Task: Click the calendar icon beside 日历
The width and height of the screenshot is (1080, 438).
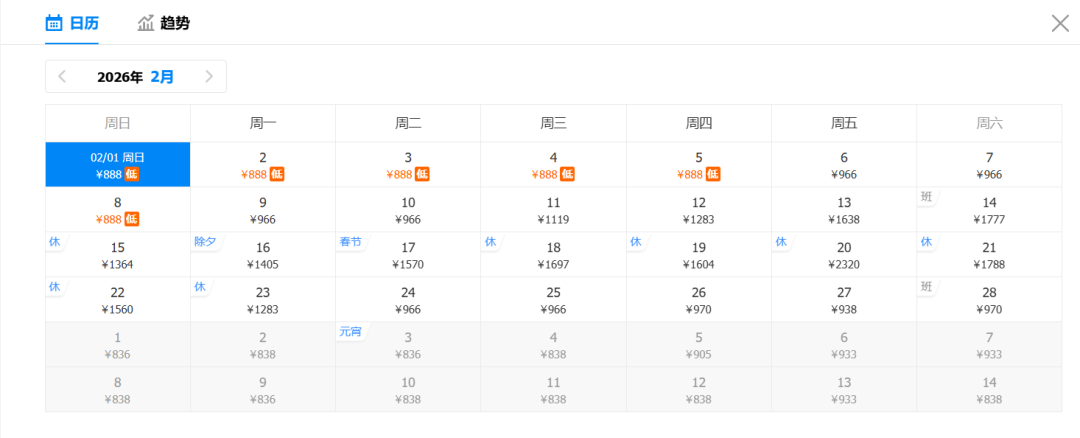Action: click(x=55, y=23)
